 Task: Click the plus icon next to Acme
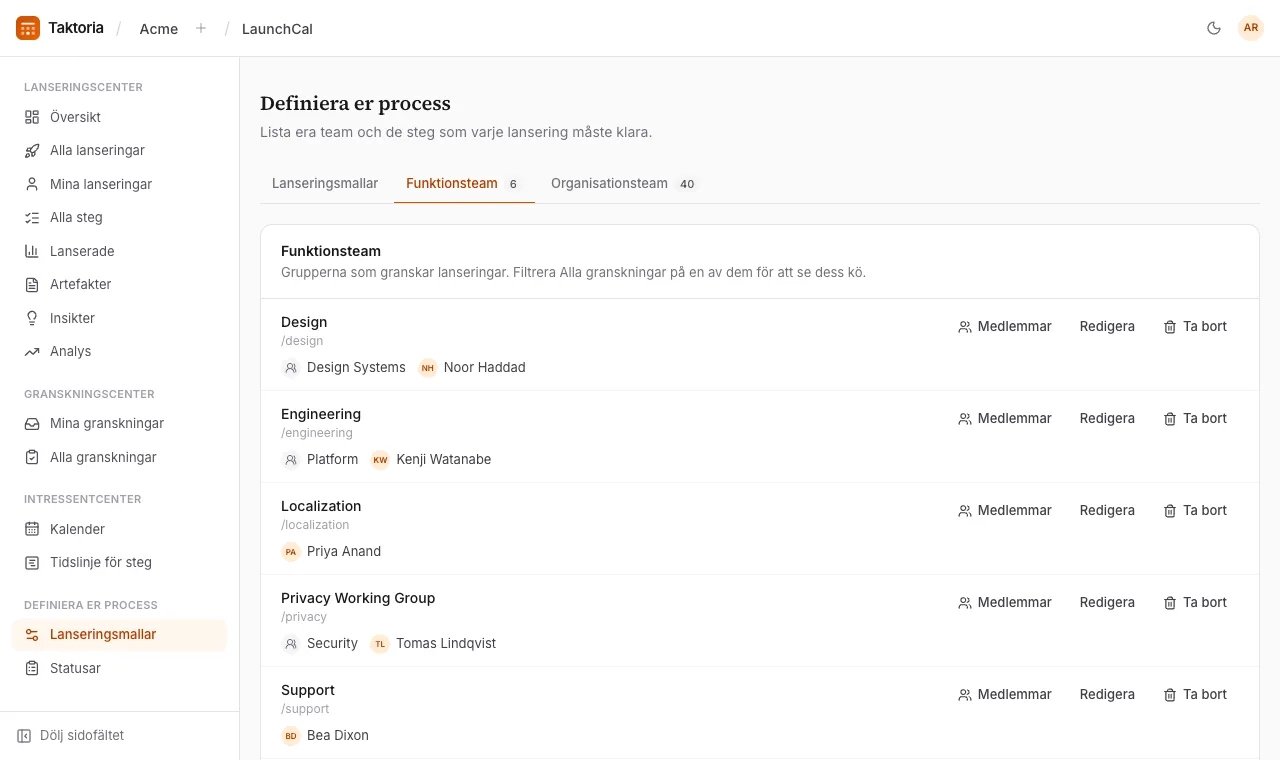pos(201,28)
